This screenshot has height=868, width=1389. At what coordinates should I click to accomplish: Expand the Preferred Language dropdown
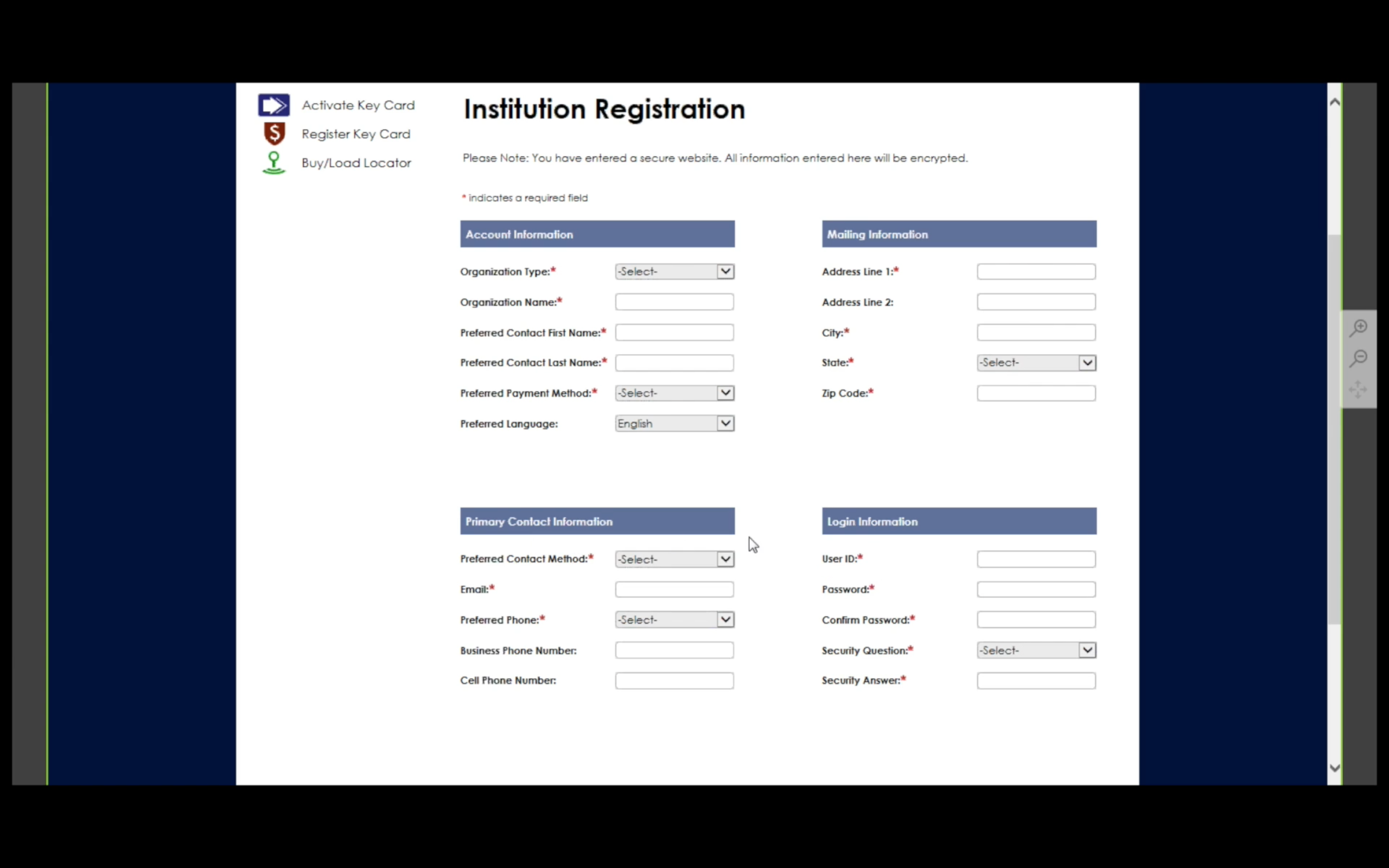click(674, 424)
